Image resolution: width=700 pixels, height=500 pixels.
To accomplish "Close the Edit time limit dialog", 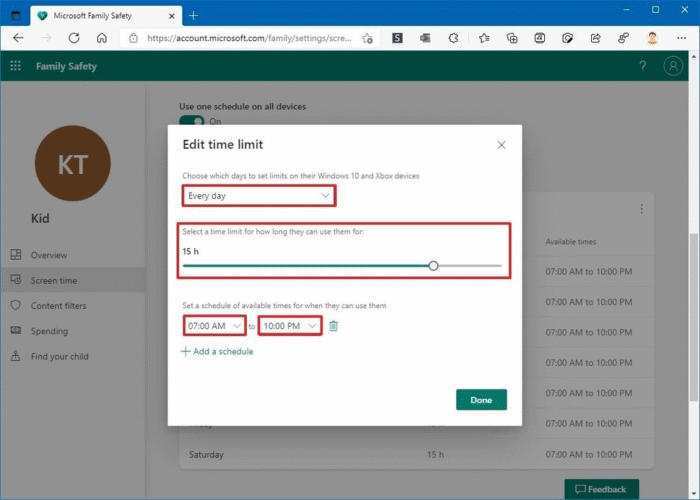I will (x=501, y=145).
